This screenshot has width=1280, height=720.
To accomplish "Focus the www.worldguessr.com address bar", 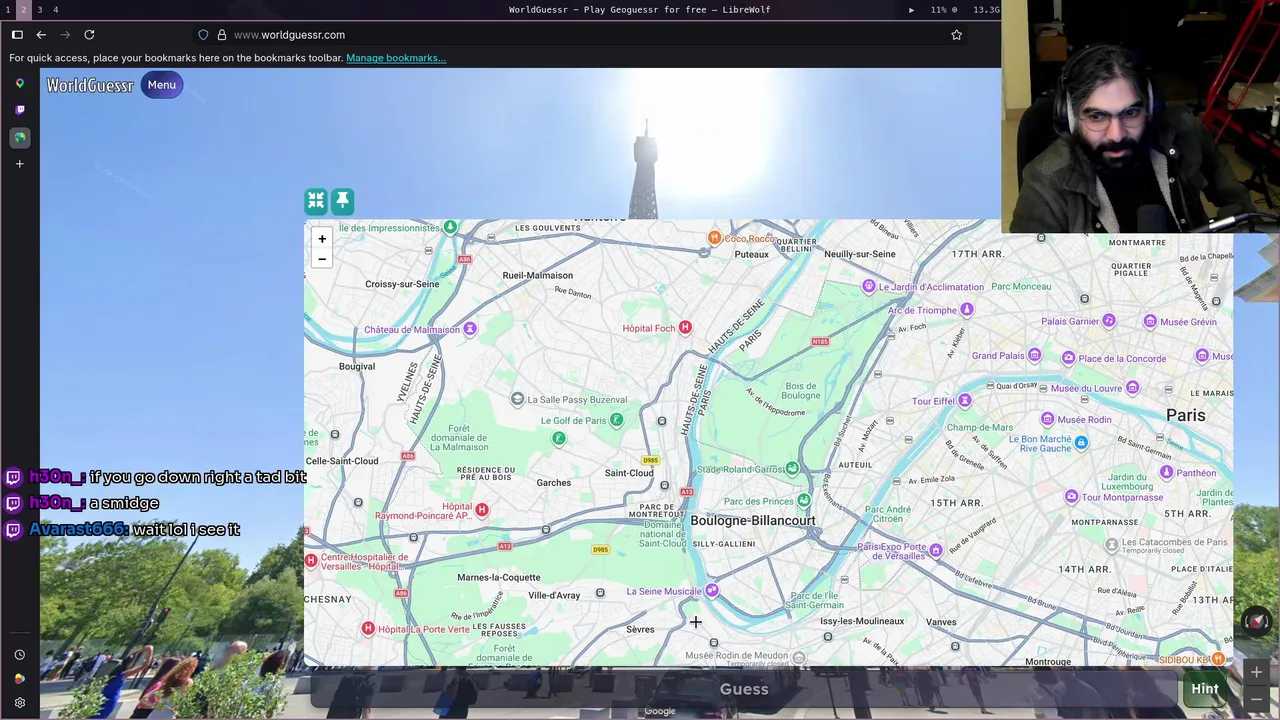I will (x=580, y=35).
